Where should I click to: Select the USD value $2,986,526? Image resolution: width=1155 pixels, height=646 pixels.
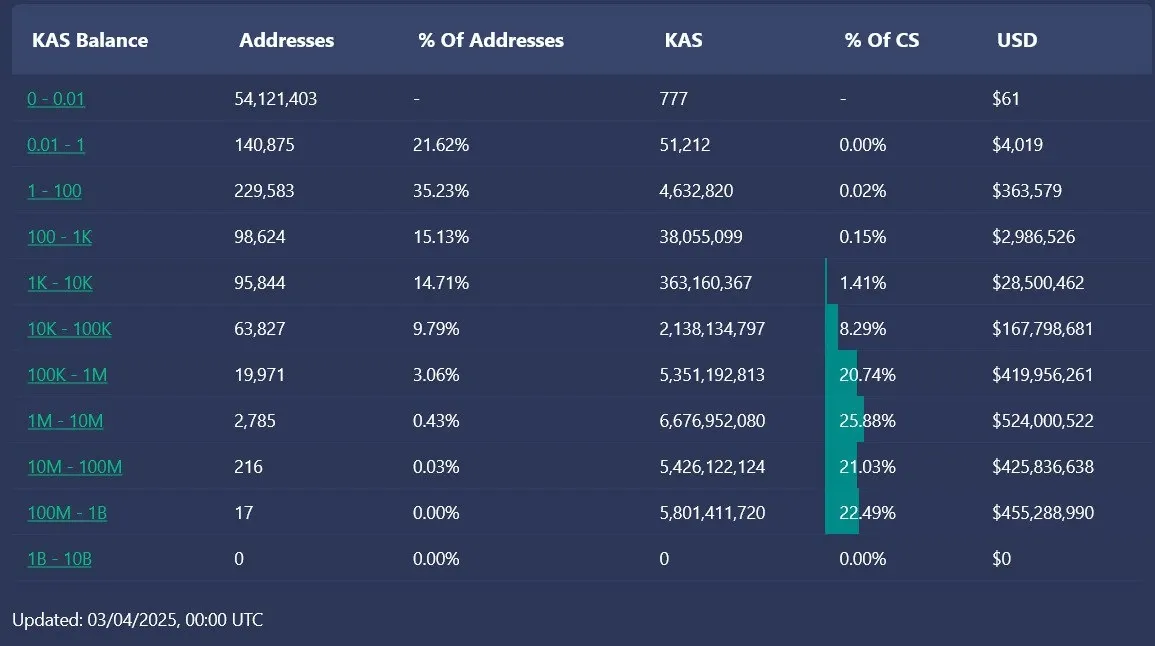click(x=1033, y=237)
